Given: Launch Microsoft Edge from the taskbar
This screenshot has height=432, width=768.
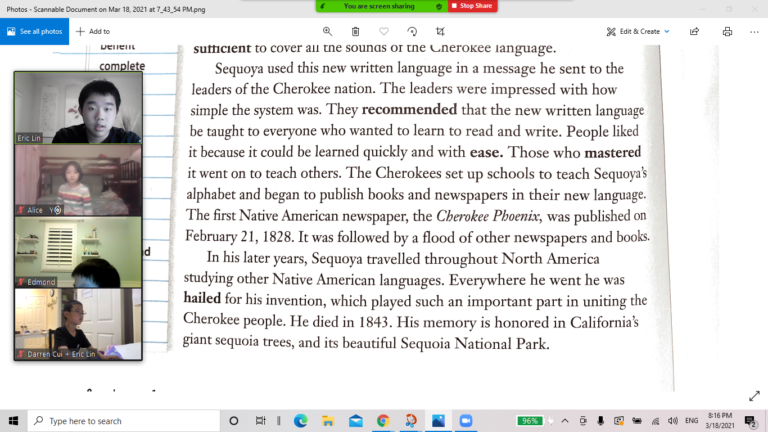Looking at the screenshot, I should [301, 421].
